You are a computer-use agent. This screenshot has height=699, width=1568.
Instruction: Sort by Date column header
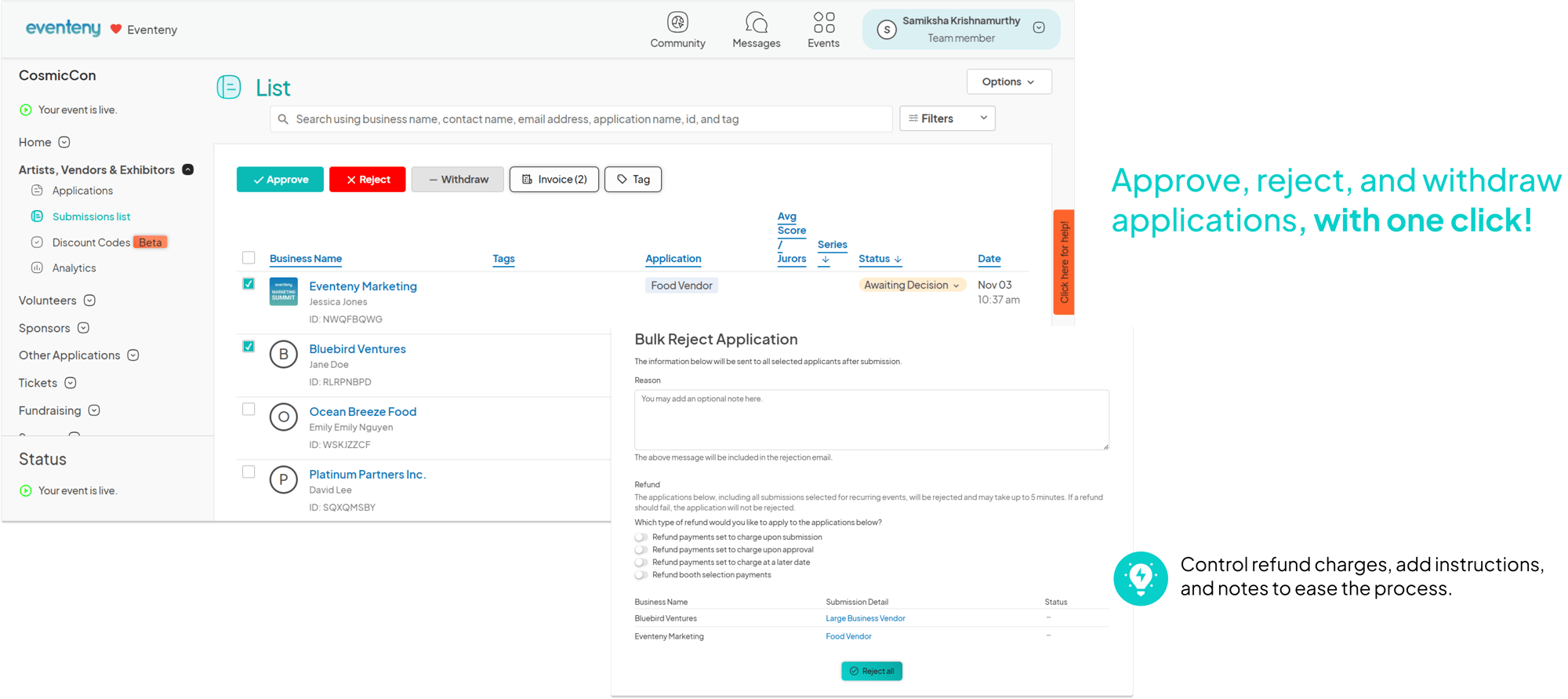(989, 259)
